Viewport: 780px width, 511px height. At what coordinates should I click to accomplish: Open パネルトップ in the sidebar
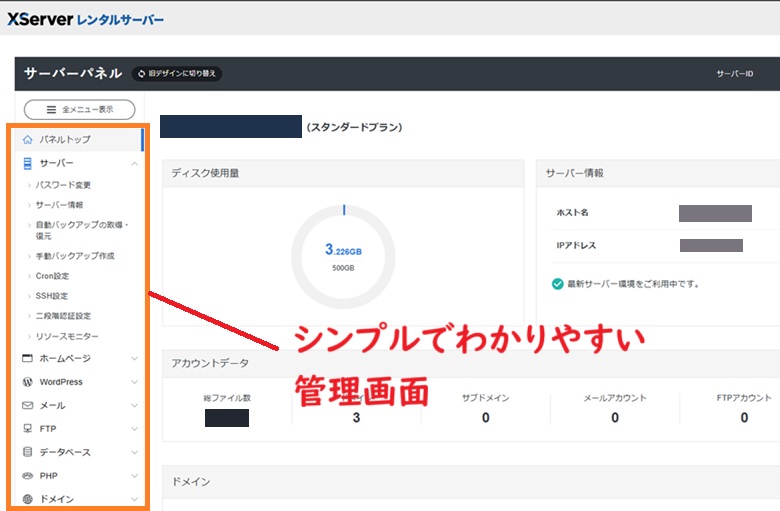[78, 140]
